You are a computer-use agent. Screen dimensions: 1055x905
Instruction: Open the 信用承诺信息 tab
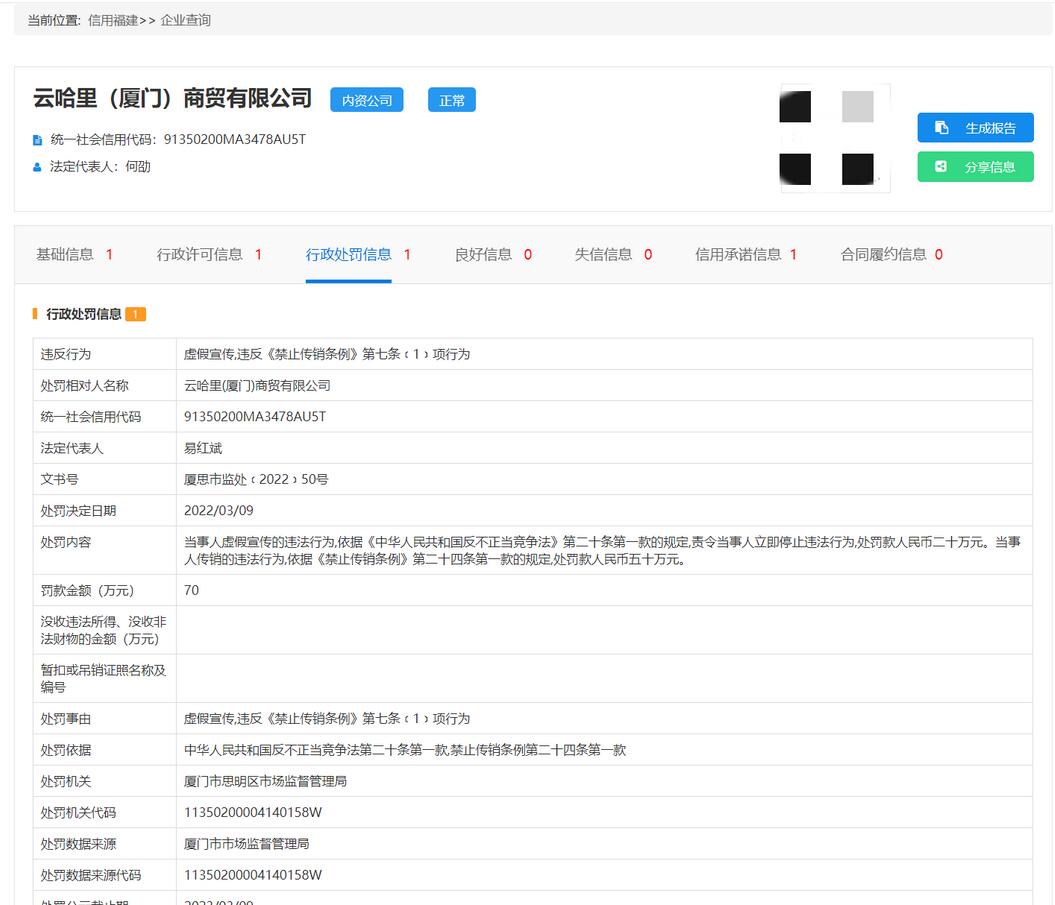click(738, 255)
